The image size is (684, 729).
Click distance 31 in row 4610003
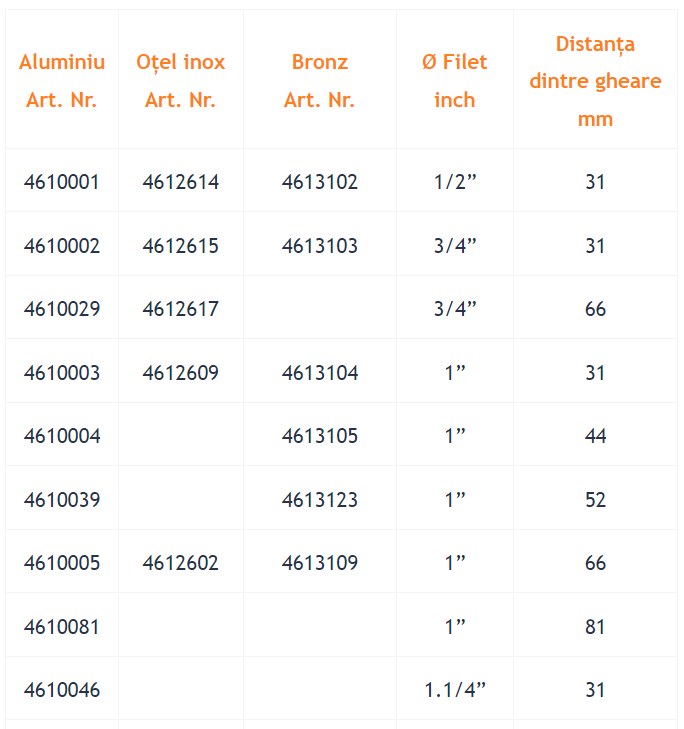595,372
